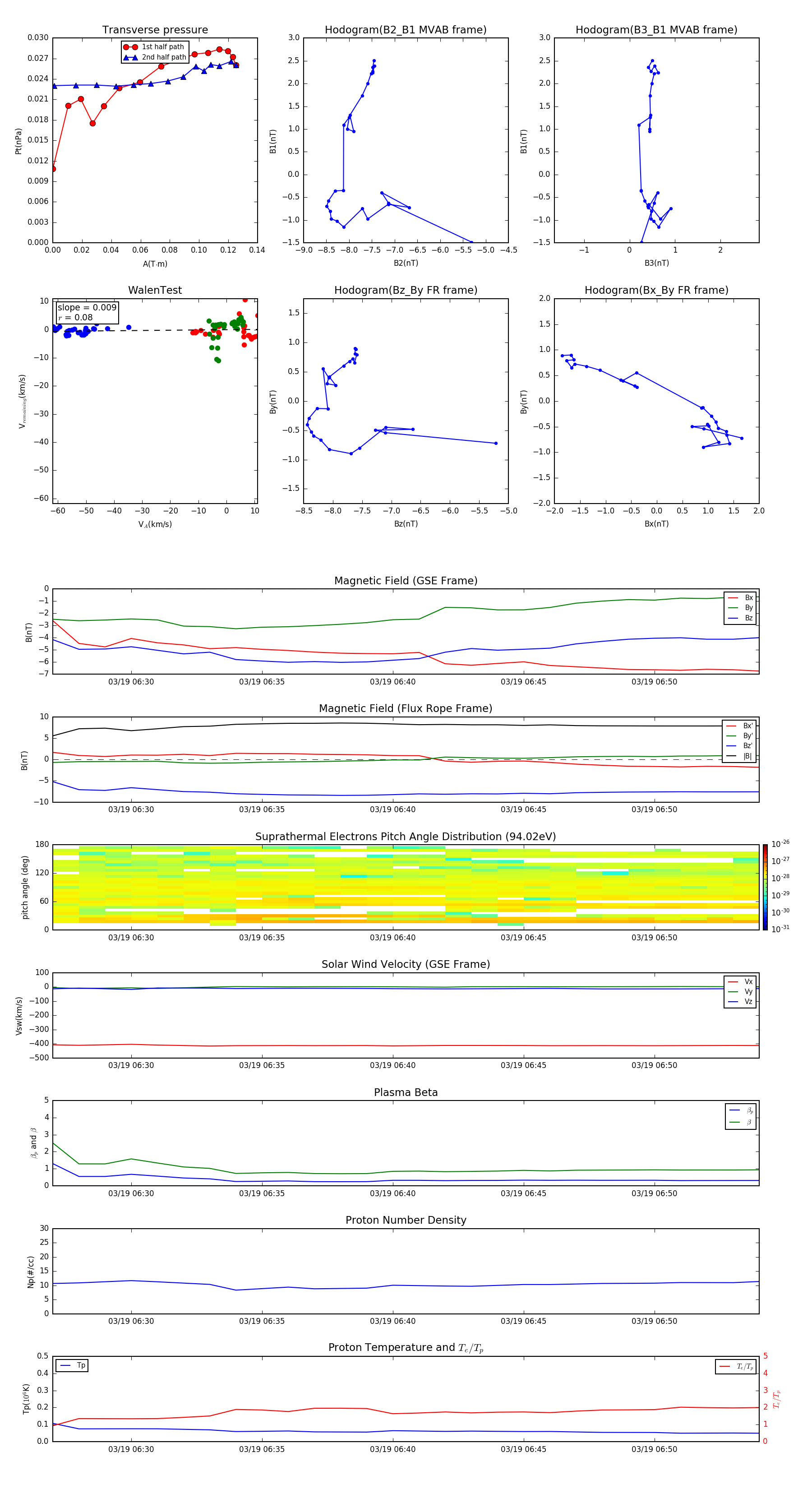Click the "Plasma Beta" plot title
The width and height of the screenshot is (812, 1489).
point(406,1093)
